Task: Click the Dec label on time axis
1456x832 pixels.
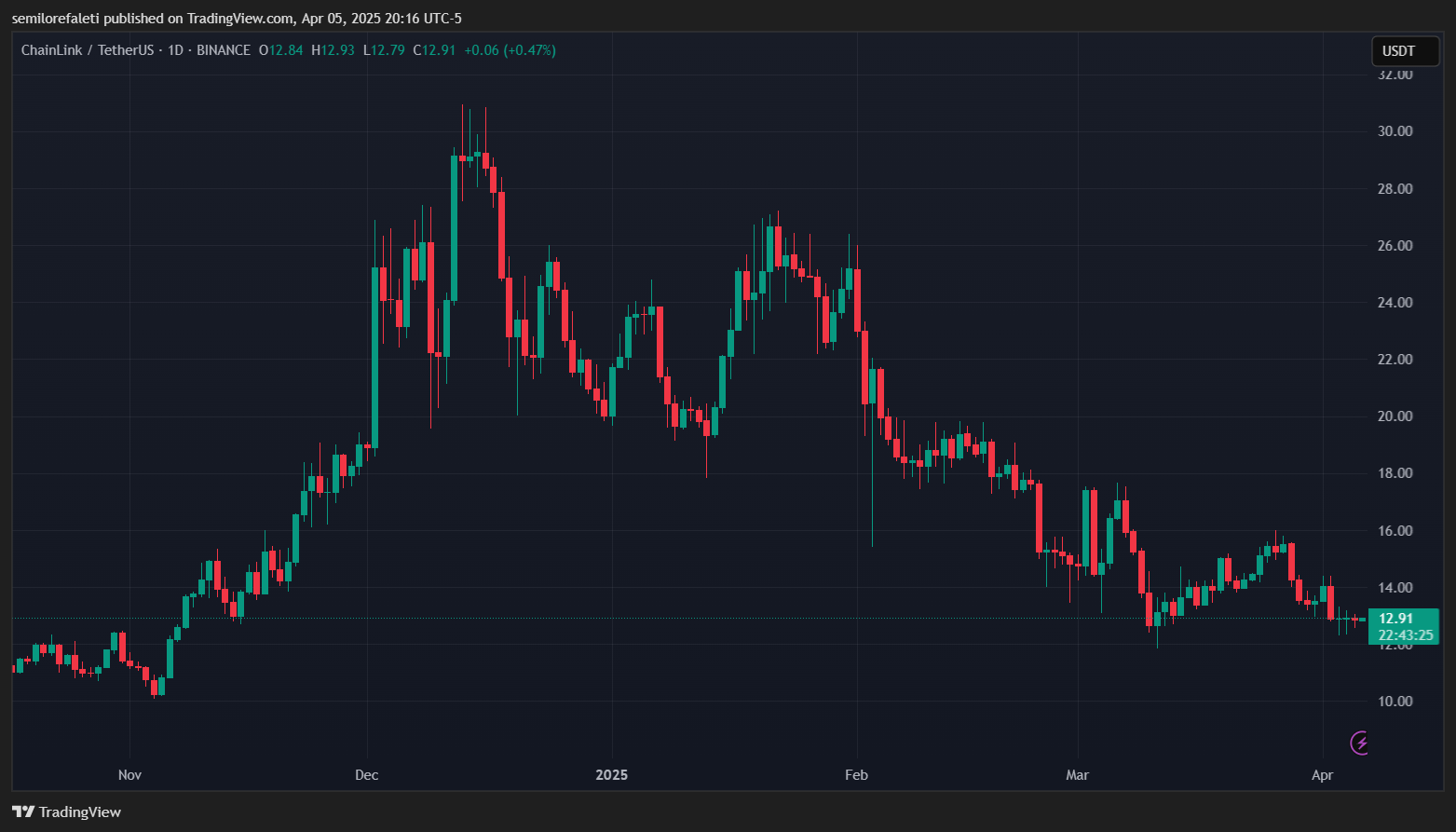Action: pos(367,775)
